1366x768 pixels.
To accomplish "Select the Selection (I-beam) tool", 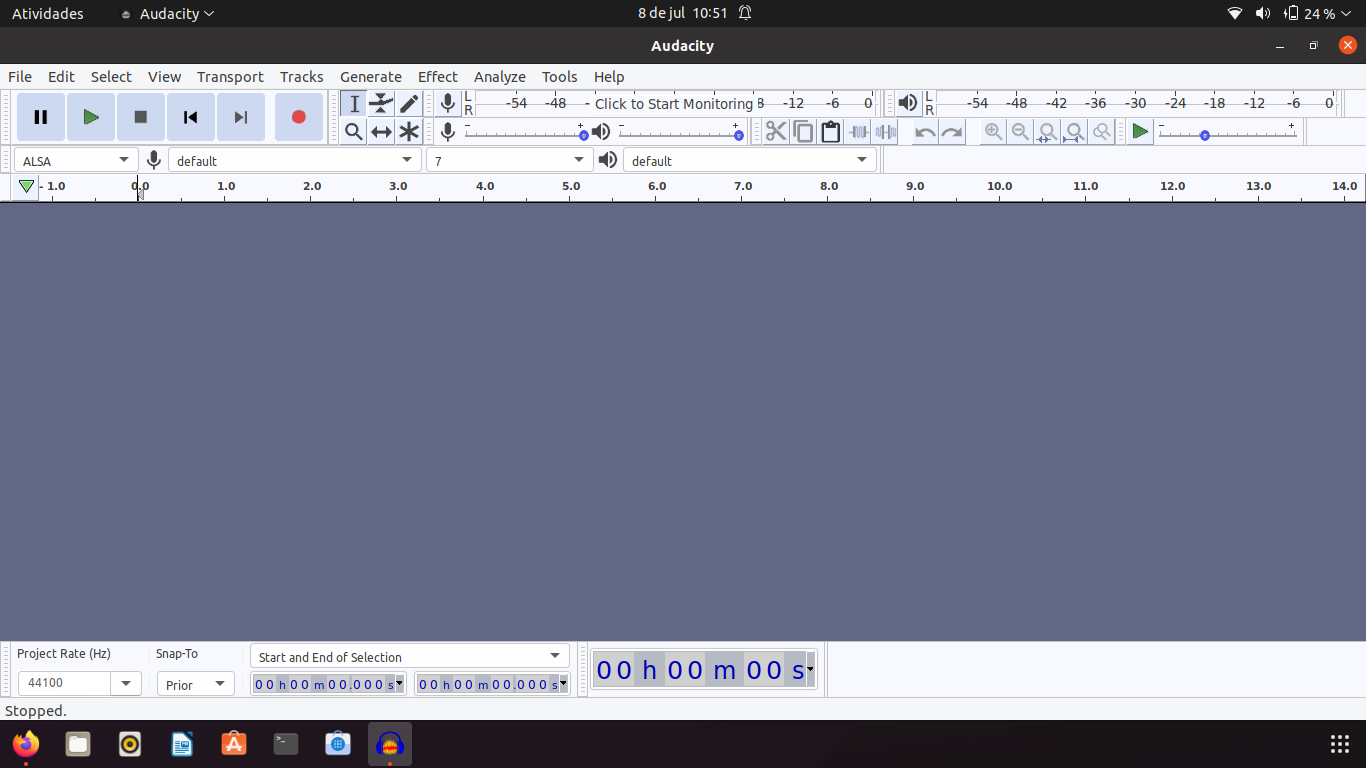I will tap(354, 104).
